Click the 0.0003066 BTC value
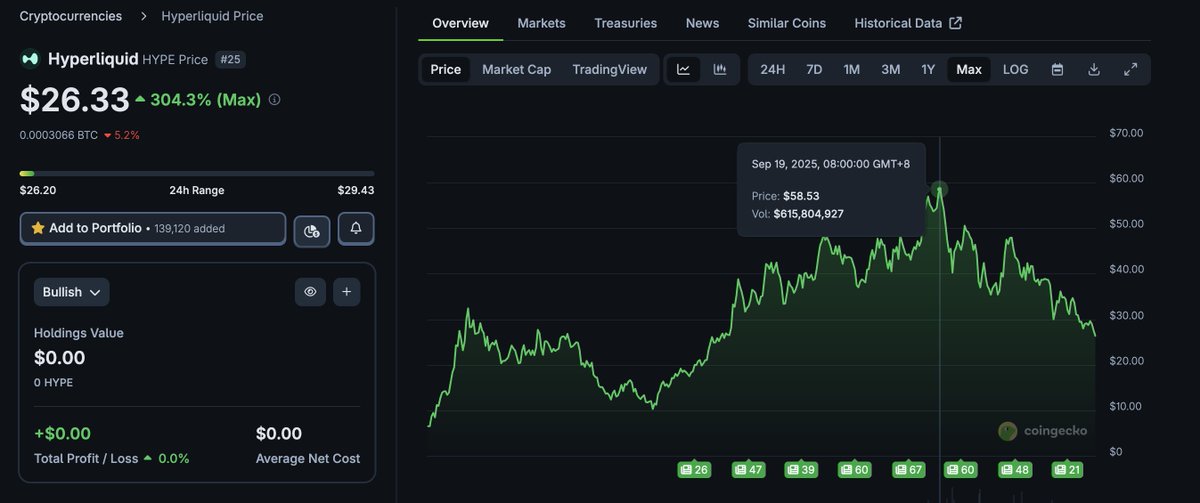 pyautogui.click(x=59, y=135)
